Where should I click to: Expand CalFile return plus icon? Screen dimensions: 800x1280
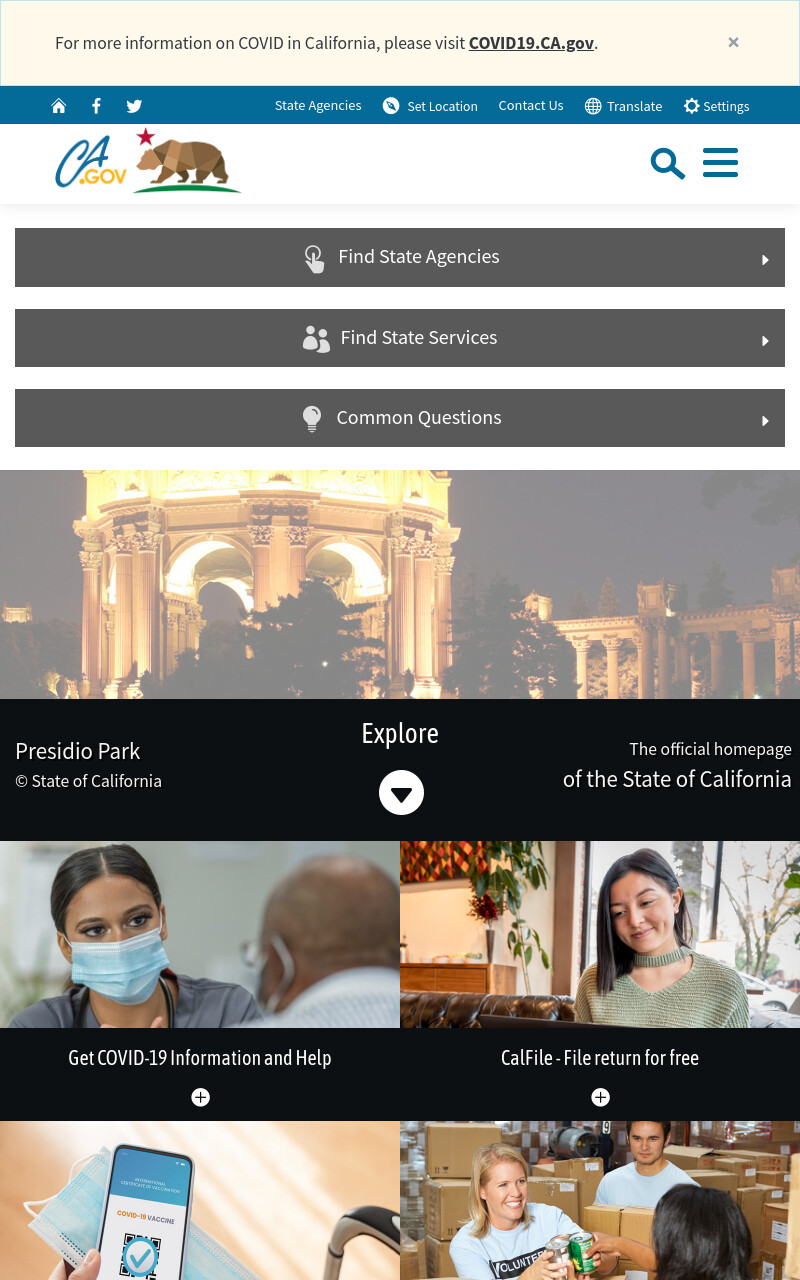pyautogui.click(x=600, y=1097)
